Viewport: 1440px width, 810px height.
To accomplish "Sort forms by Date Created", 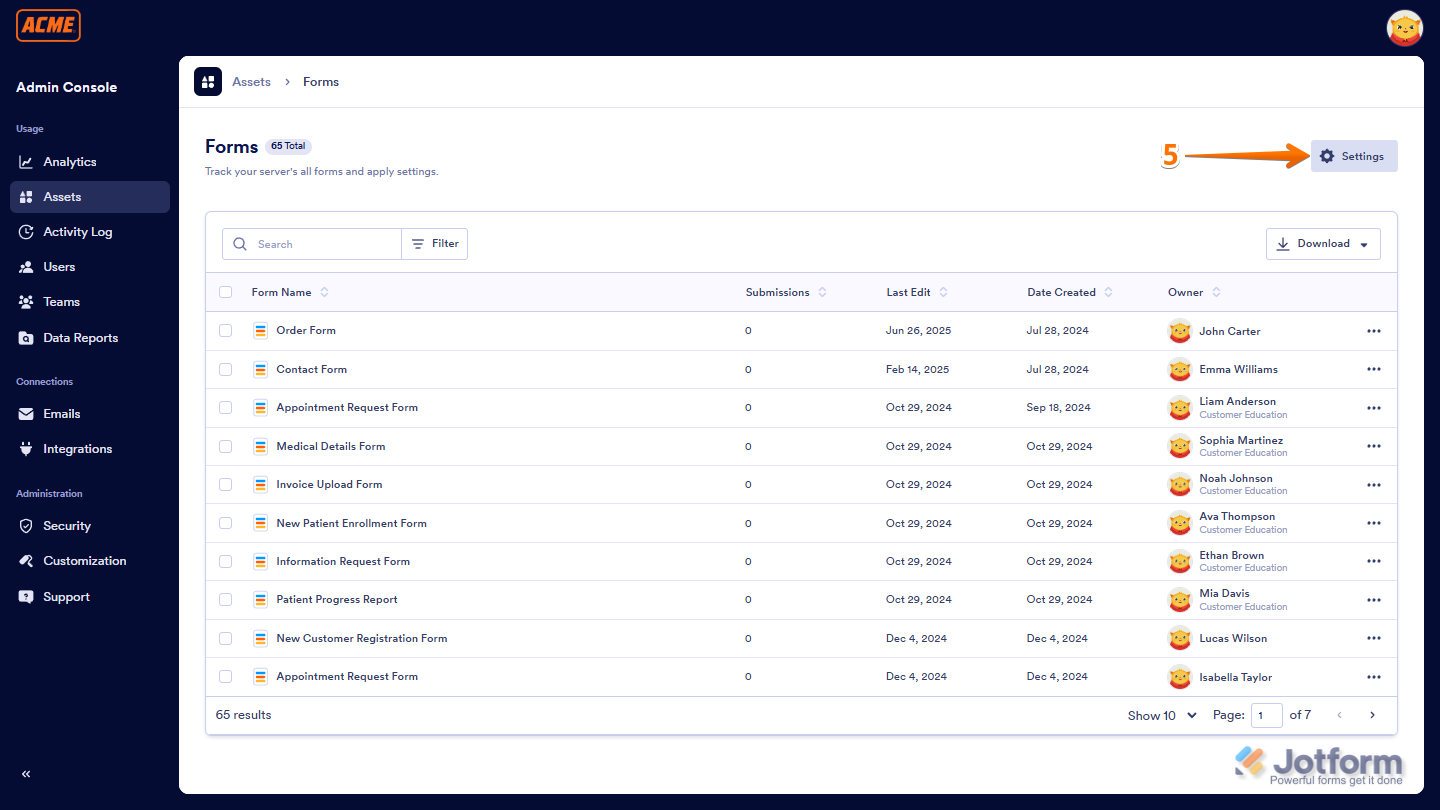I will (1063, 291).
